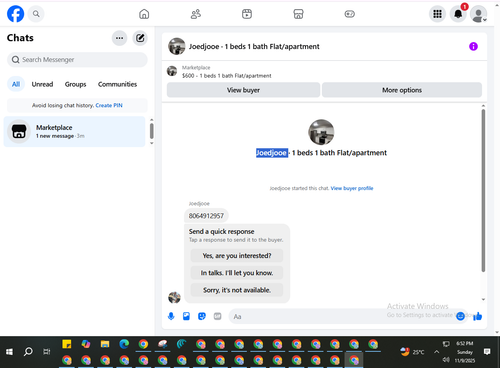The width and height of the screenshot is (500, 368).
Task: Open the Search Facebook magnifier icon
Action: pos(36,14)
